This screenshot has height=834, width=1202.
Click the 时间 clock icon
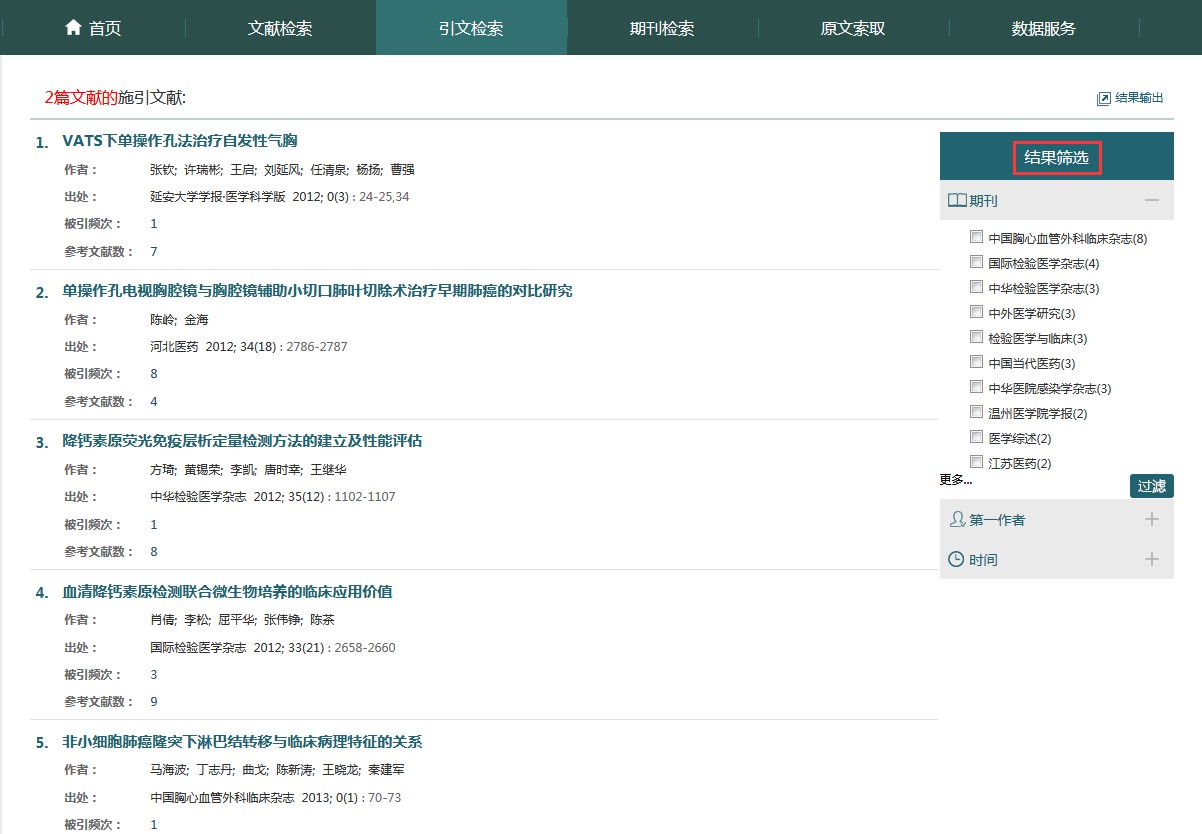point(957,559)
